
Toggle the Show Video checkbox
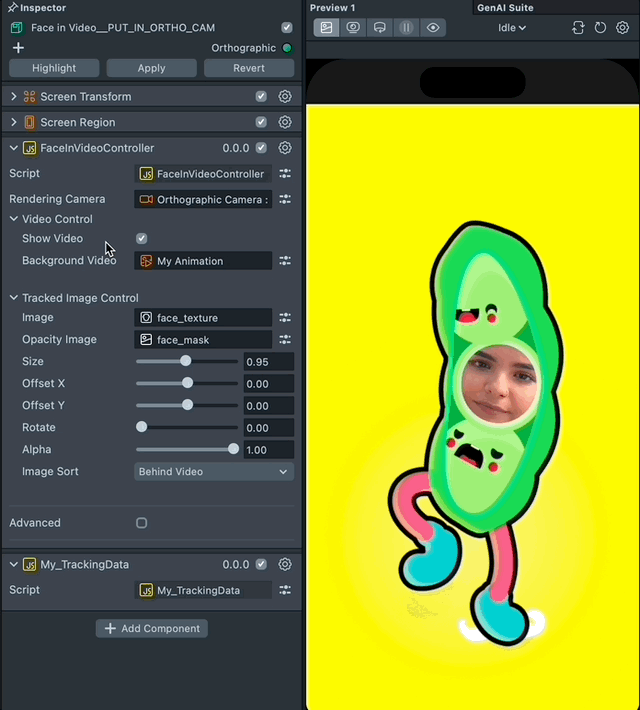point(141,239)
